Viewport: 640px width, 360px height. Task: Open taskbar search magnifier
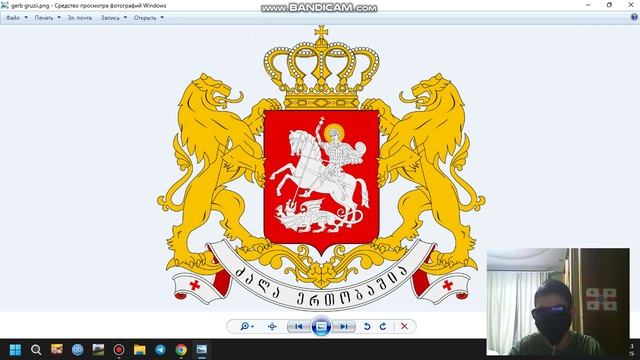coord(36,350)
